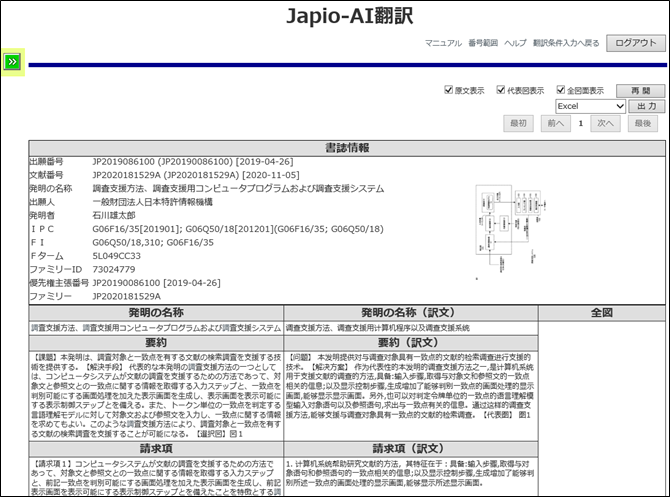Screen dimensions: 672x497
Task: Click the 発明の名称 column header
Action: coord(156,313)
